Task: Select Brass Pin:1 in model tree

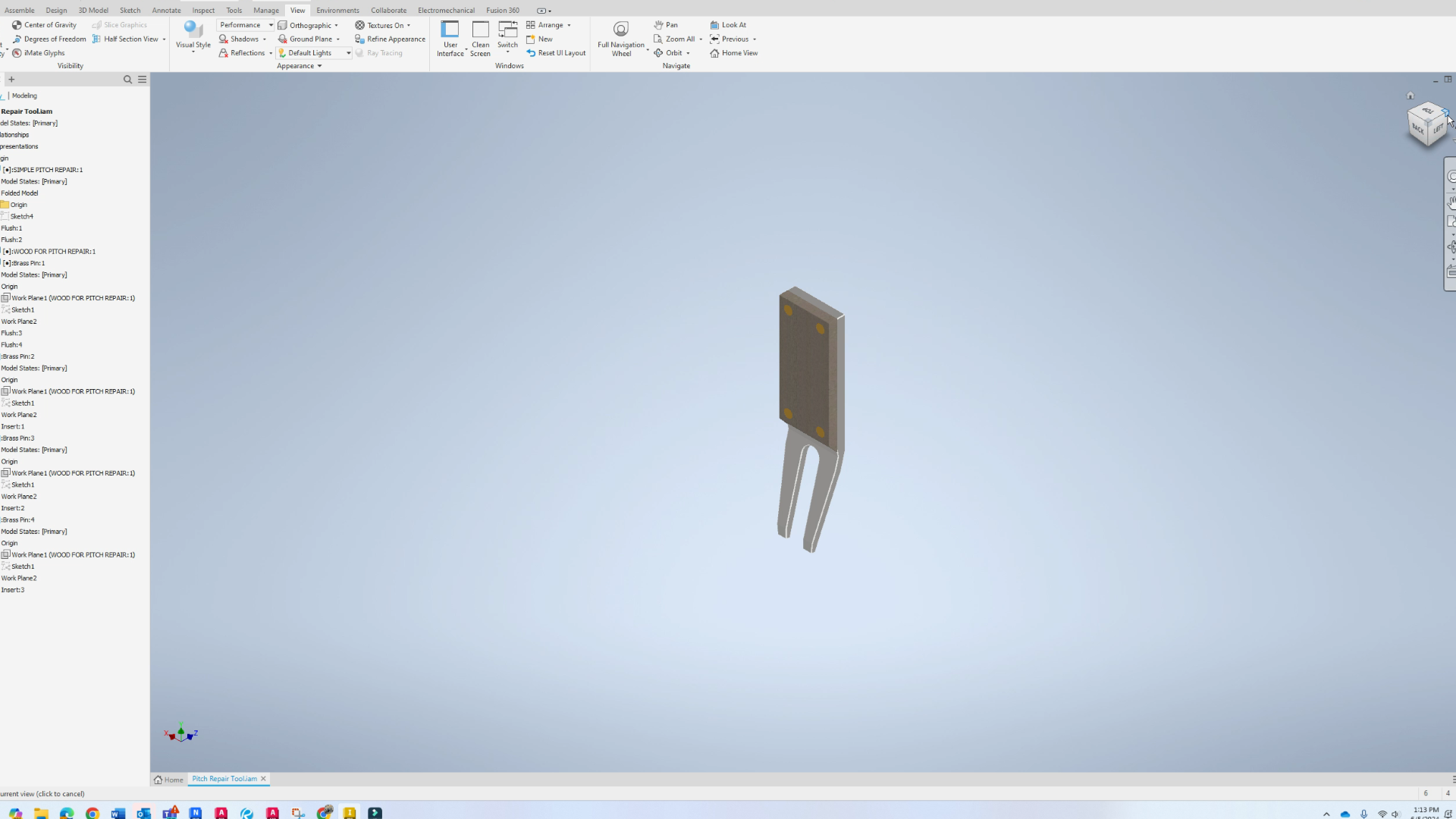Action: click(x=24, y=263)
